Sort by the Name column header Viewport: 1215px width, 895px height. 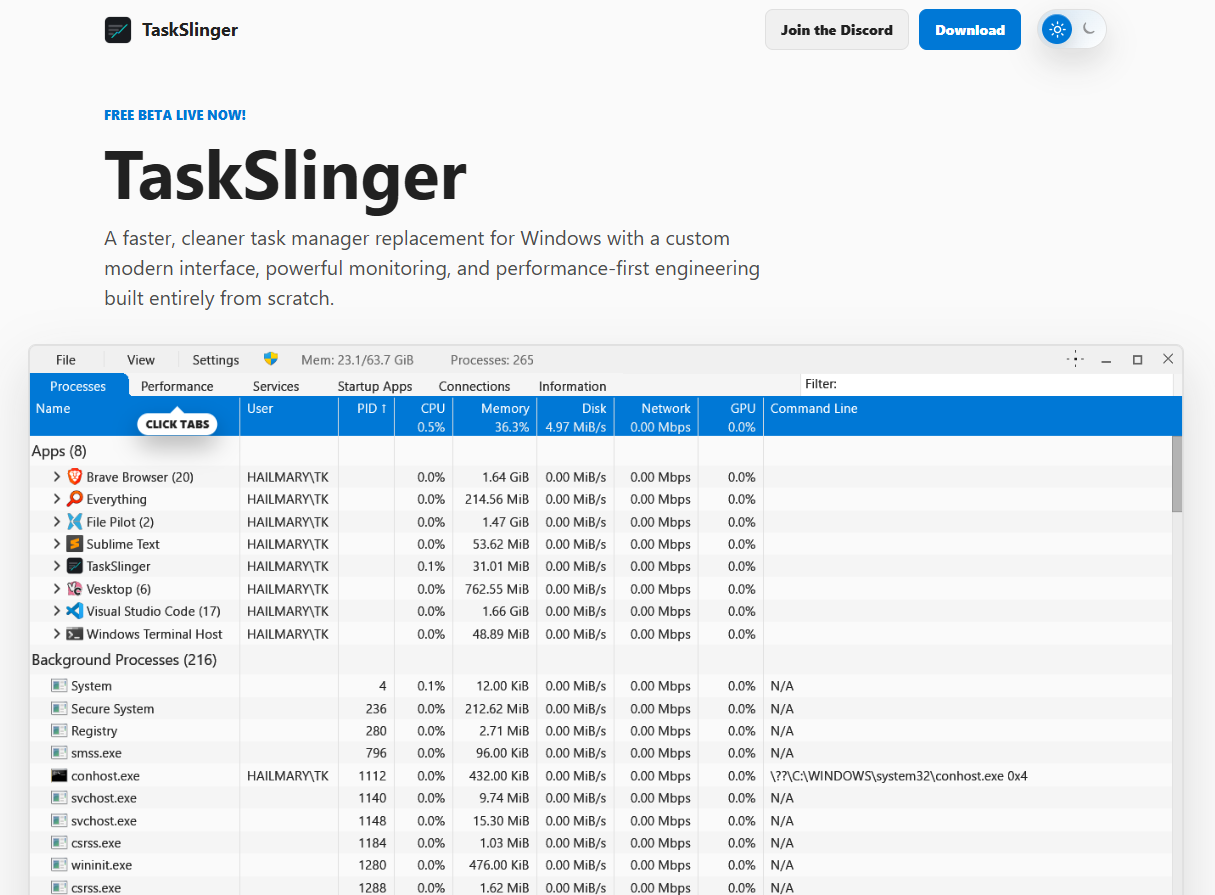[x=134, y=416]
